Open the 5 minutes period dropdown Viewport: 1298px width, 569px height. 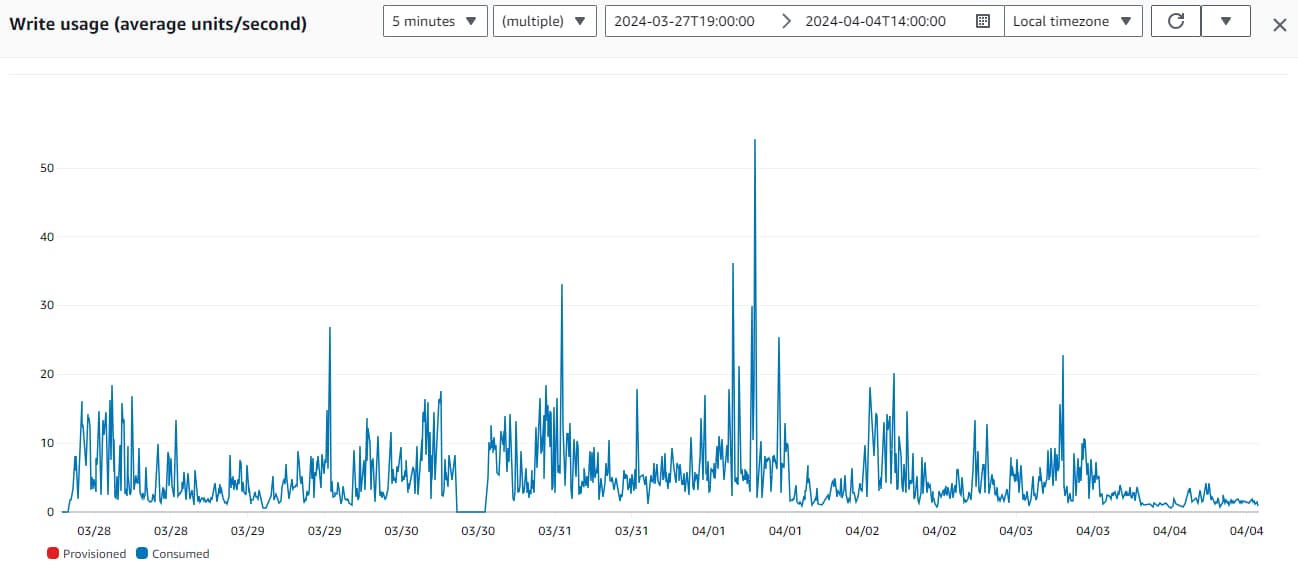point(435,21)
